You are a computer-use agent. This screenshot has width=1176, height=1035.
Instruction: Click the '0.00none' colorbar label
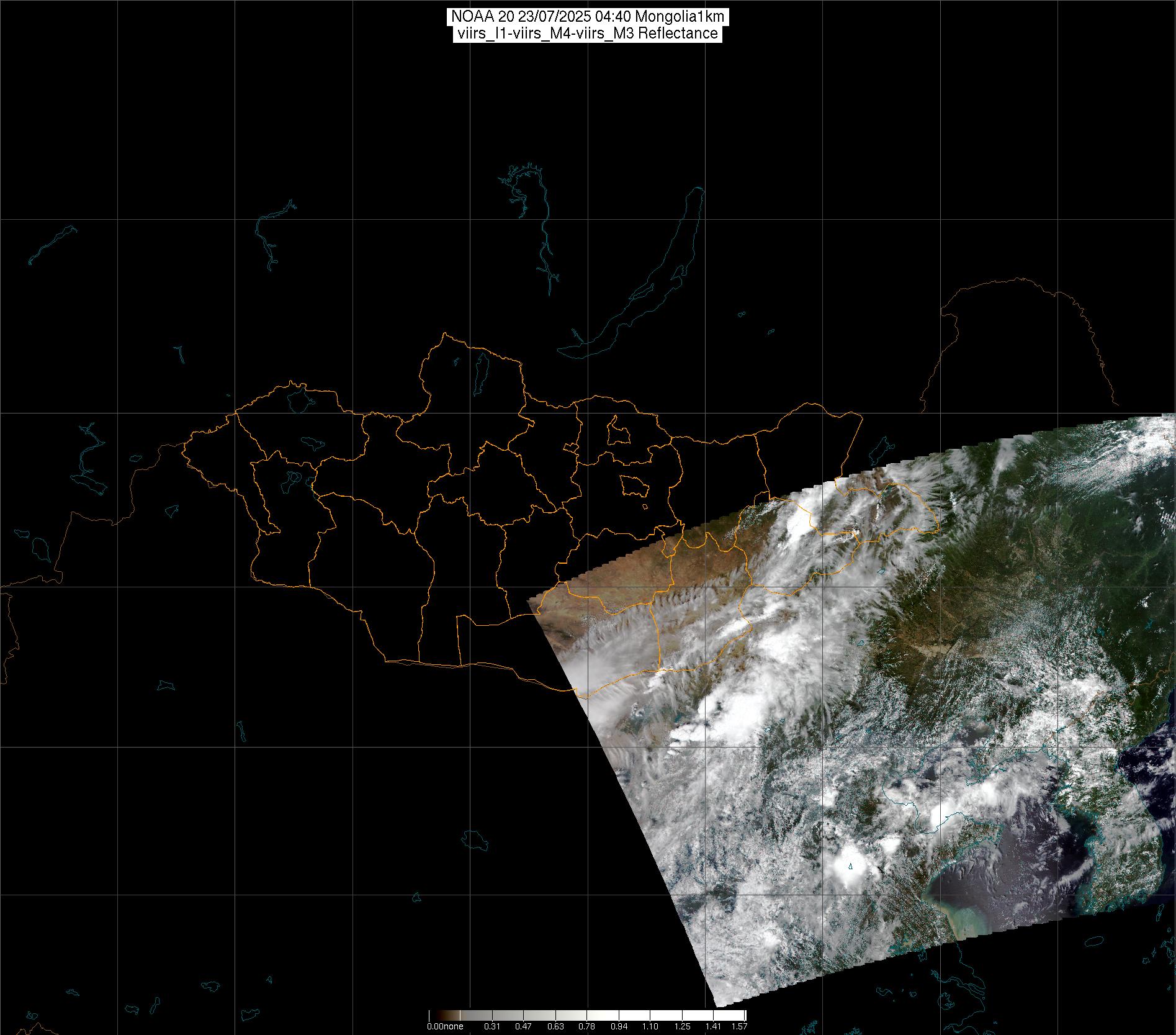pyautogui.click(x=445, y=1026)
